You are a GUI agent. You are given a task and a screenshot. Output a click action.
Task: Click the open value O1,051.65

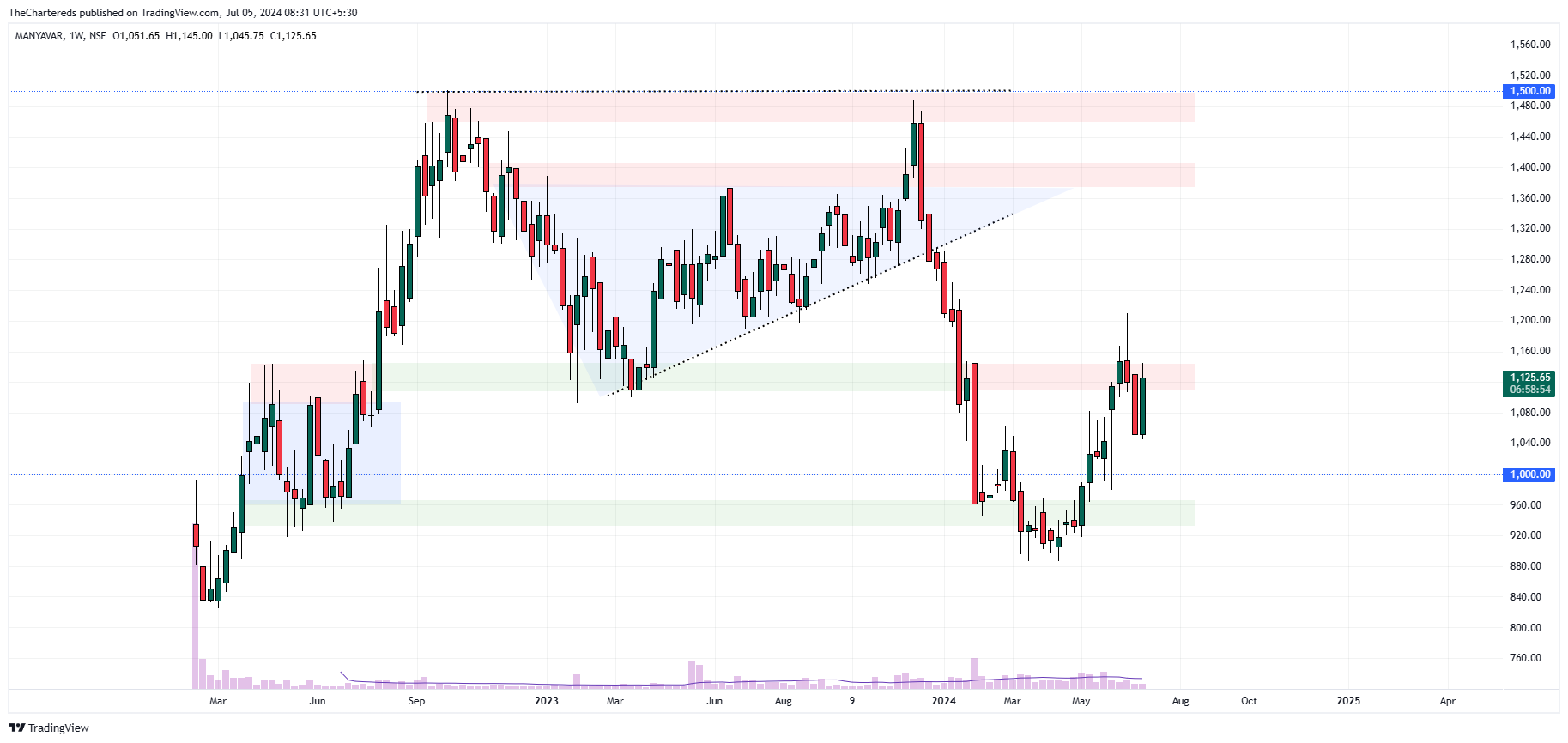(x=136, y=36)
